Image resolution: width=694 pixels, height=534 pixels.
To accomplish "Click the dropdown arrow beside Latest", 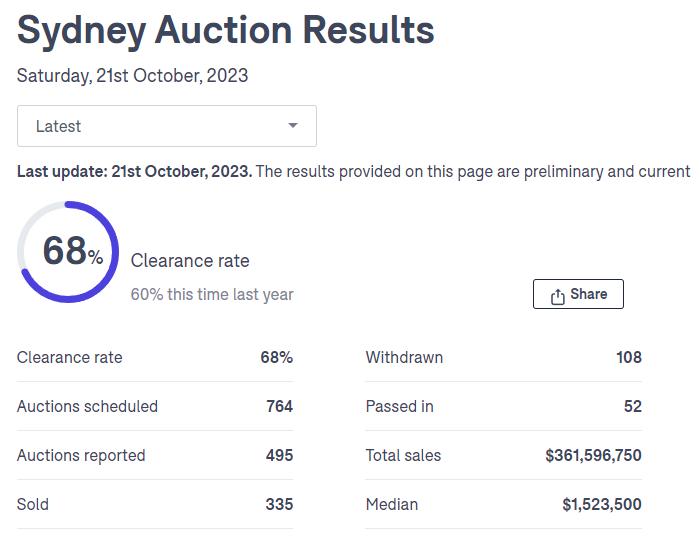I will point(293,126).
